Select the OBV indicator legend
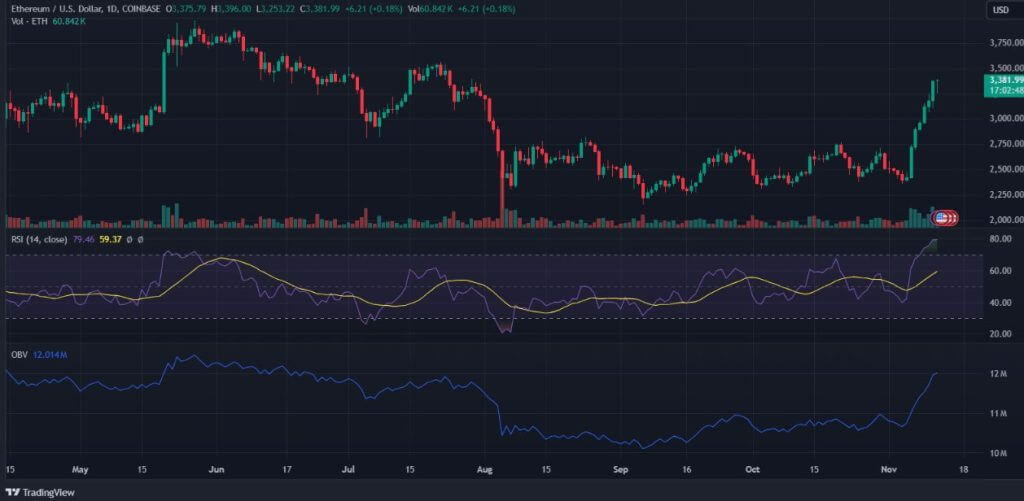Image resolution: width=1024 pixels, height=501 pixels. [19, 355]
